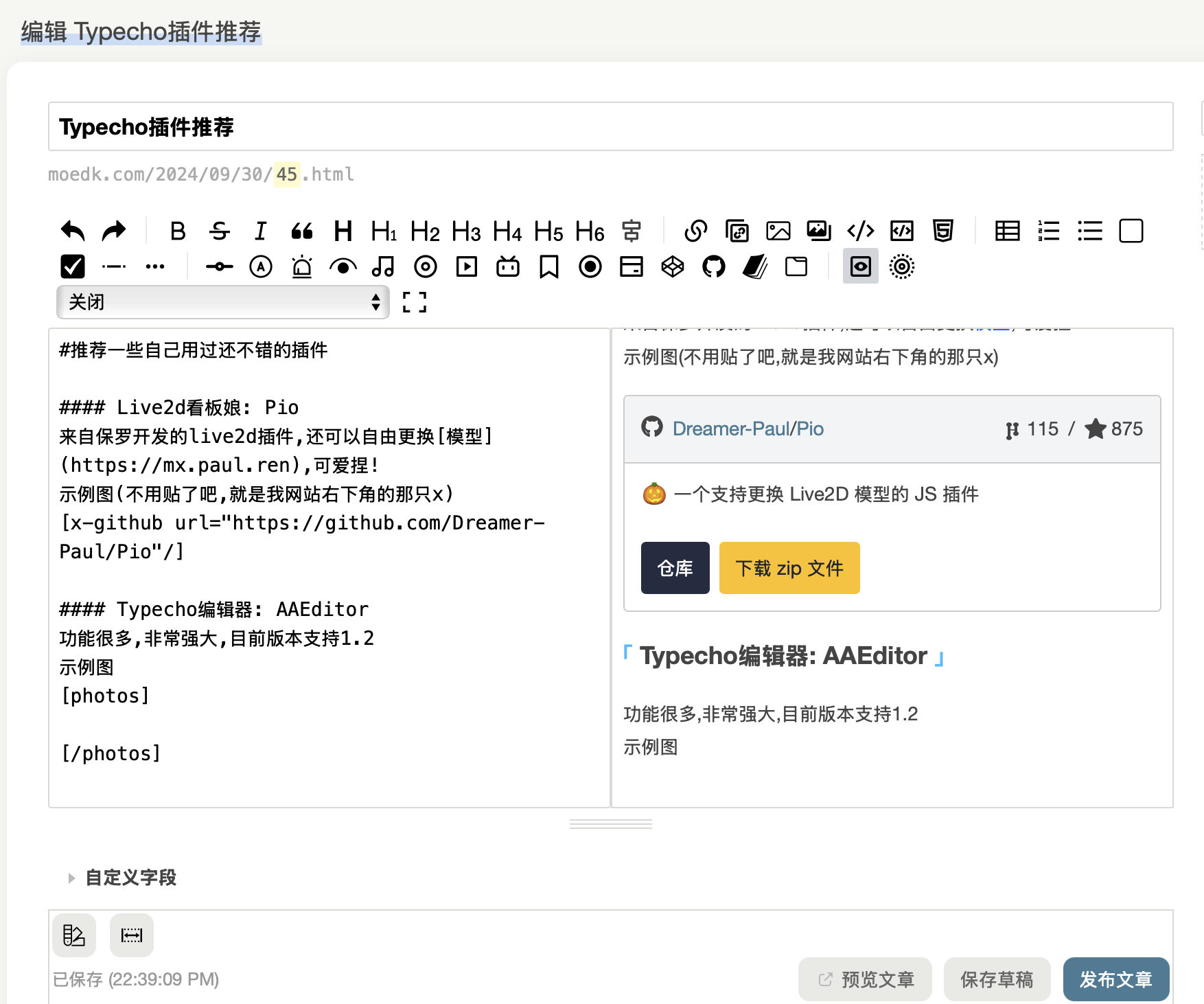This screenshot has width=1204, height=1004.
Task: Click the folder tab icon in the toolbar
Action: (796, 266)
